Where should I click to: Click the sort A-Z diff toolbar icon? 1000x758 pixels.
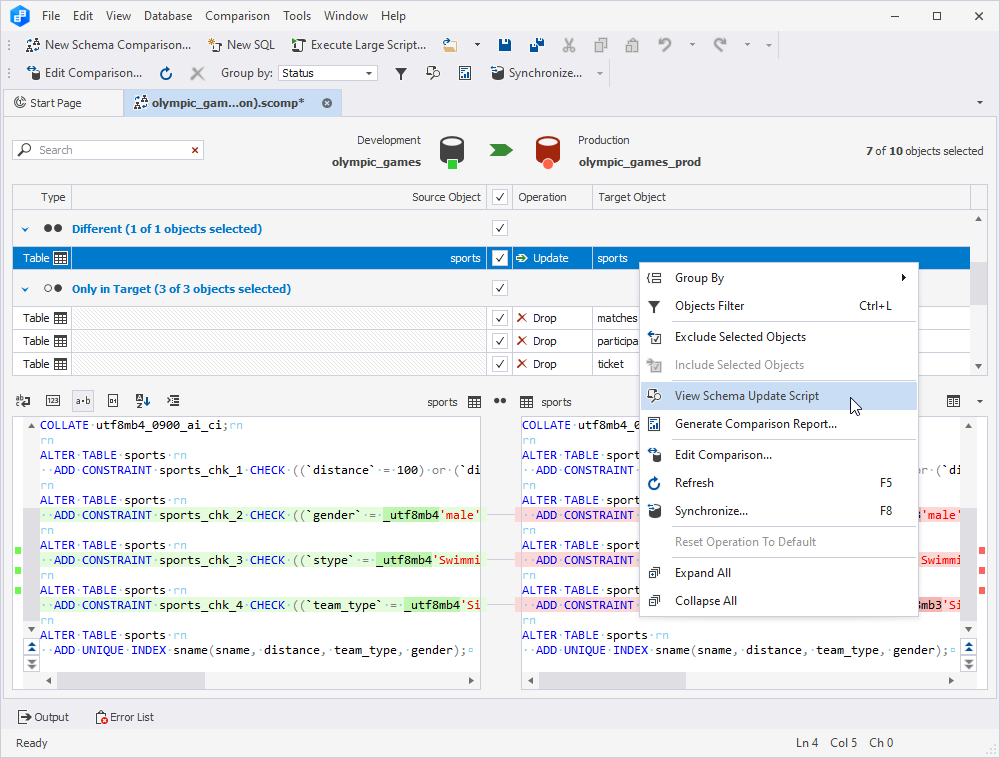[143, 400]
